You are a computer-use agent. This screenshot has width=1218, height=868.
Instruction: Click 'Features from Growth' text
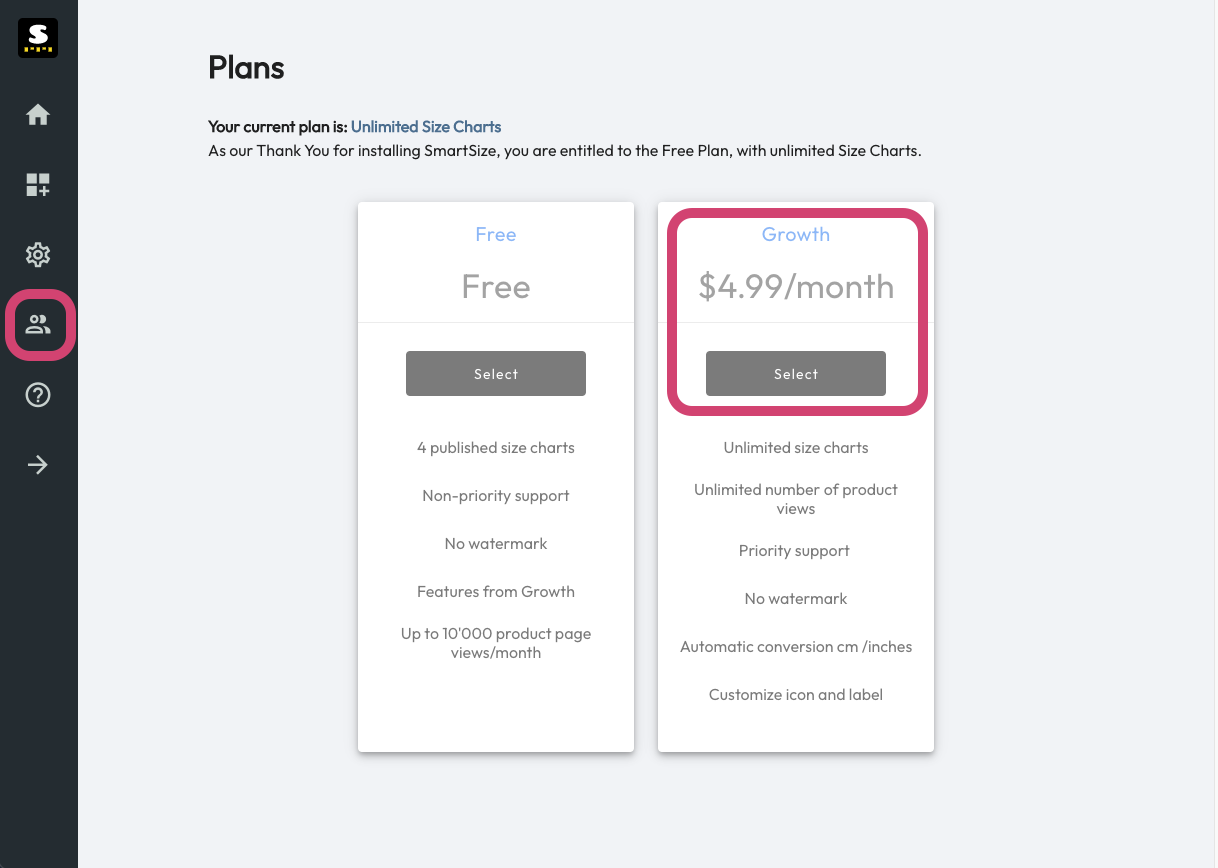(496, 592)
